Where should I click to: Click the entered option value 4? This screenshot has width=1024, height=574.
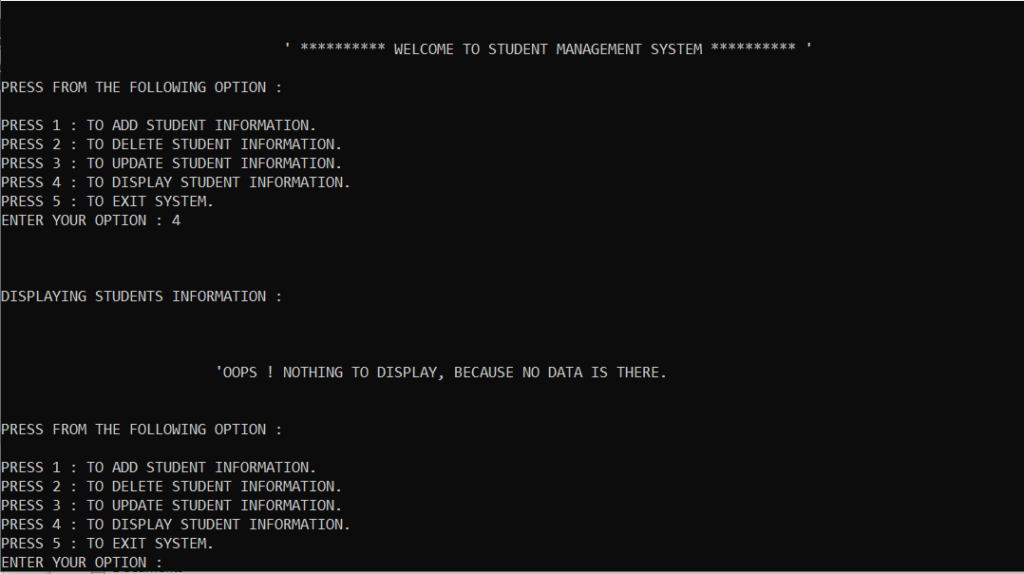[176, 220]
